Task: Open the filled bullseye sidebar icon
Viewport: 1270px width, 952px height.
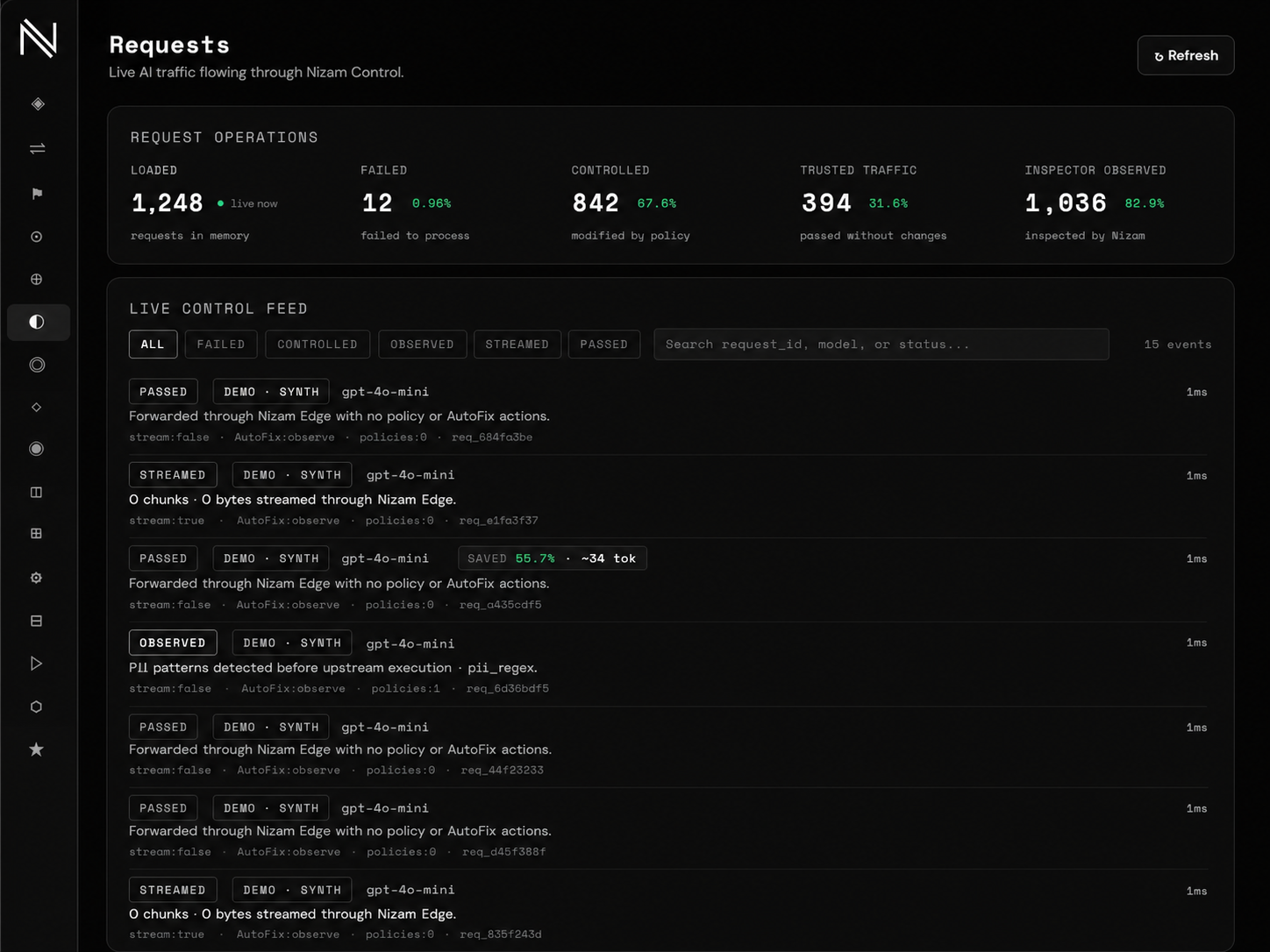Action: coord(37,449)
